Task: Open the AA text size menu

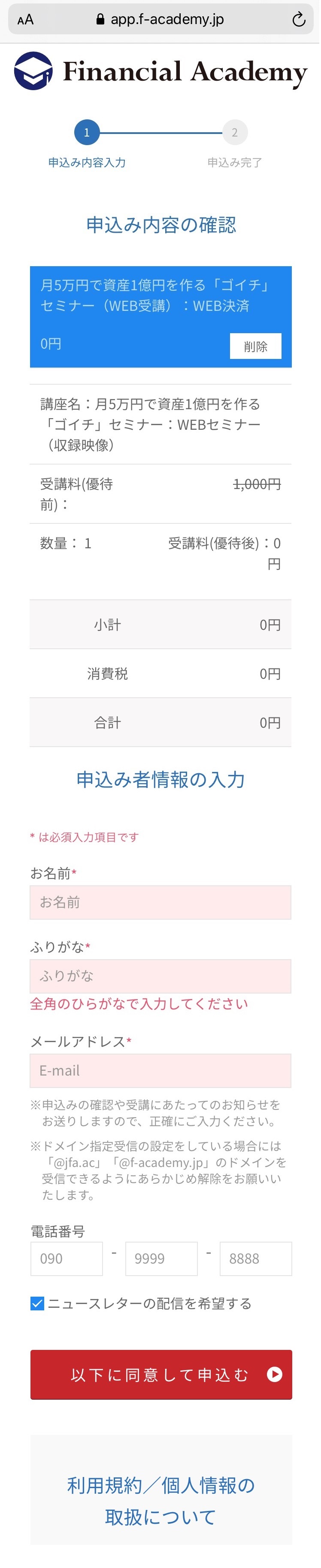Action: coord(26,20)
